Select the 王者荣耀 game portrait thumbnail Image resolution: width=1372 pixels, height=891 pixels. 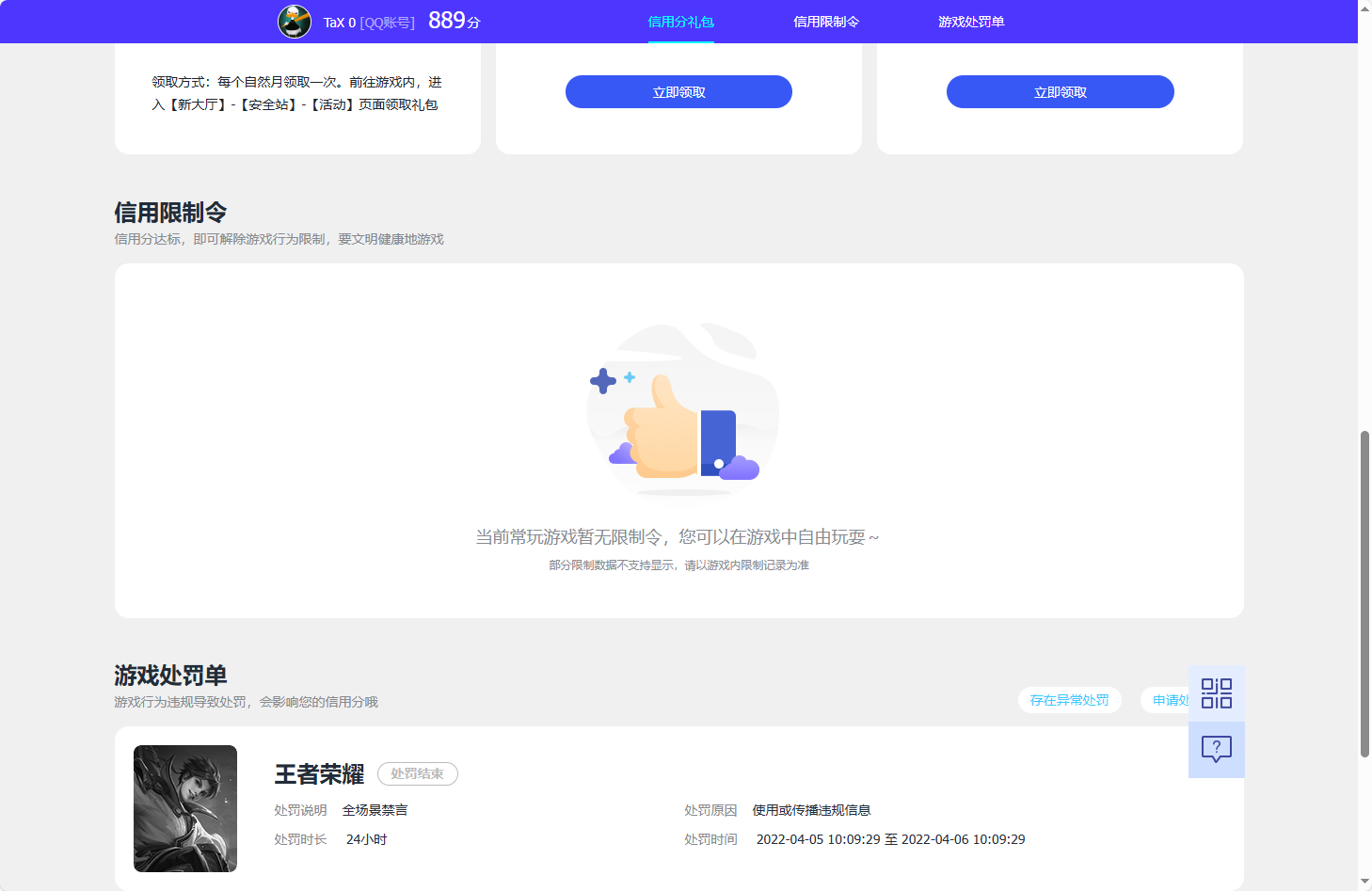[x=184, y=808]
